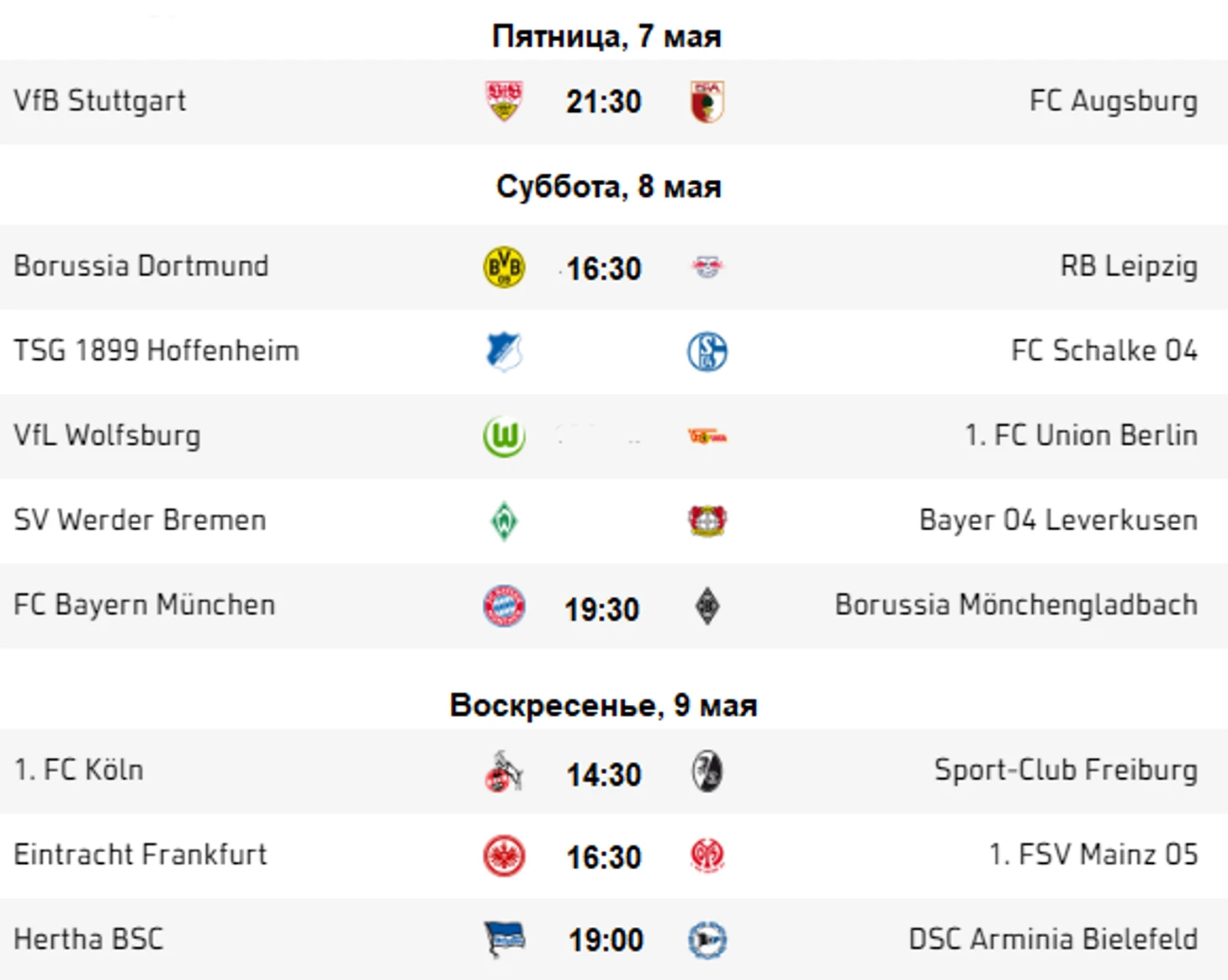The image size is (1228, 980).
Task: Select the Hertha BSC flag logo
Action: [x=504, y=940]
